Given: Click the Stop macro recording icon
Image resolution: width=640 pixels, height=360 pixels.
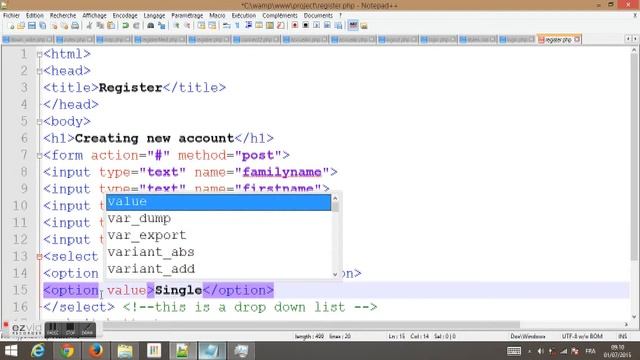Looking at the screenshot, I should point(305,26).
